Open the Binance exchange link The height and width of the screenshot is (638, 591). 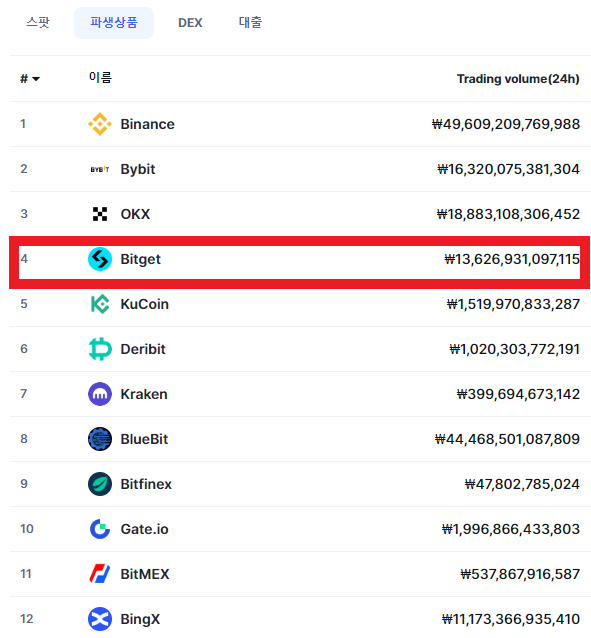pos(147,124)
